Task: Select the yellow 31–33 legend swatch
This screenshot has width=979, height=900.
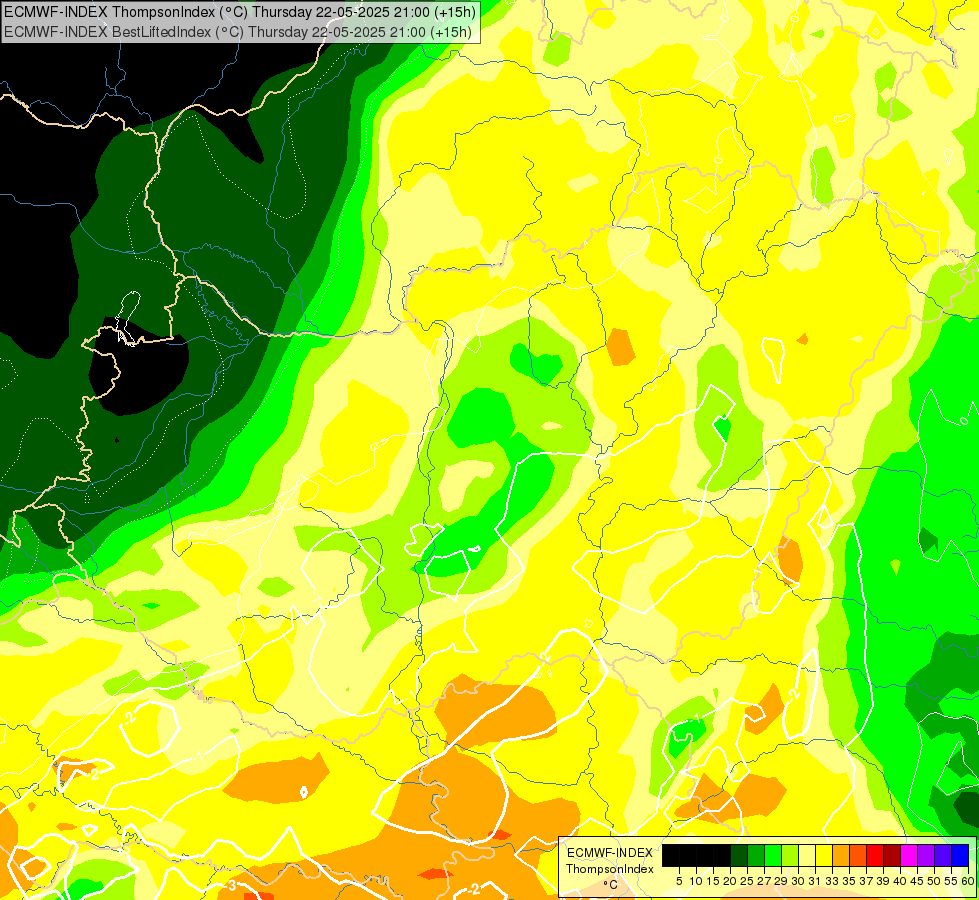Action: 824,856
